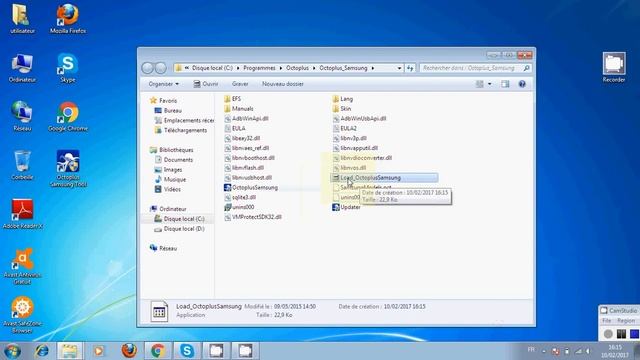640x360 pixels.
Task: Open File menu in CamStudio window
Action: tap(607, 321)
